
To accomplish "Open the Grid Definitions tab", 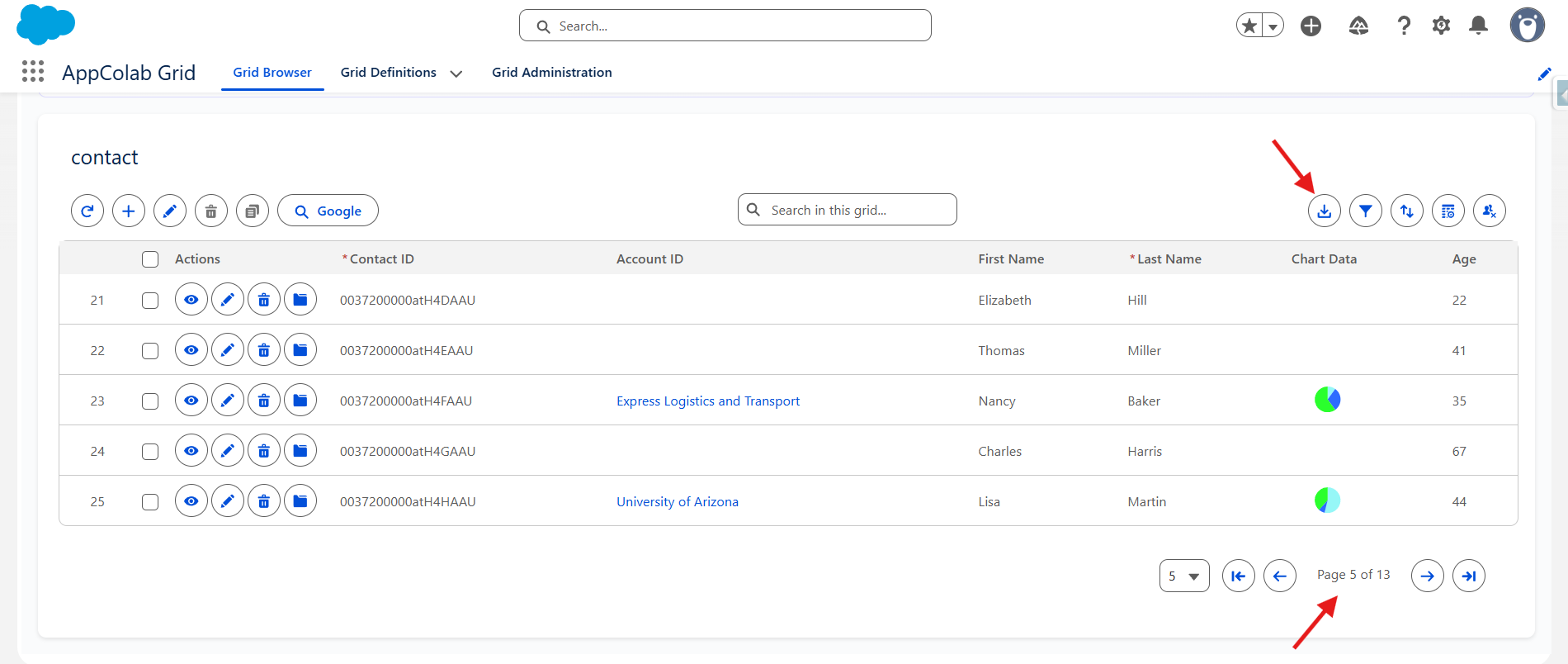I will click(x=389, y=73).
